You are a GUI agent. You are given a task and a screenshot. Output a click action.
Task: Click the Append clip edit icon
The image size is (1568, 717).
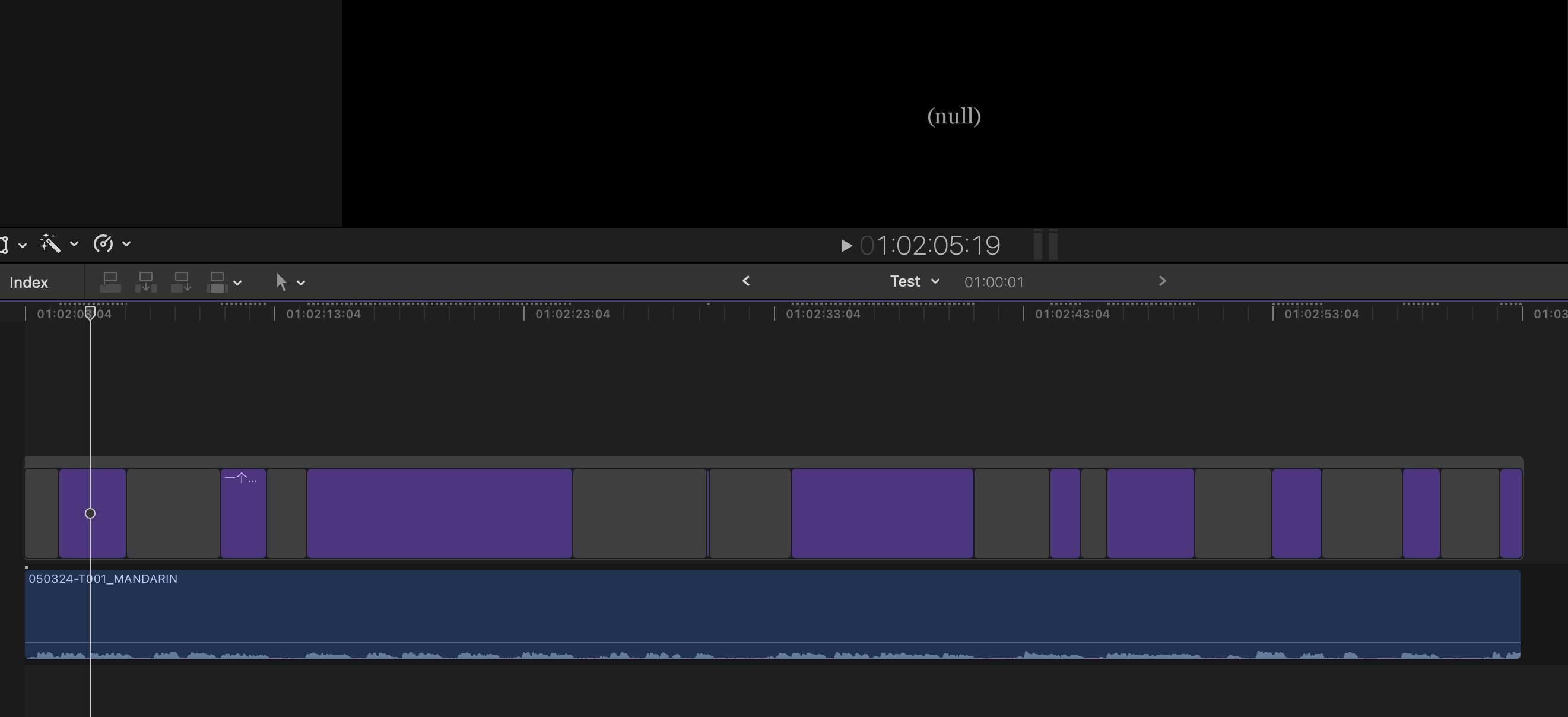(181, 282)
